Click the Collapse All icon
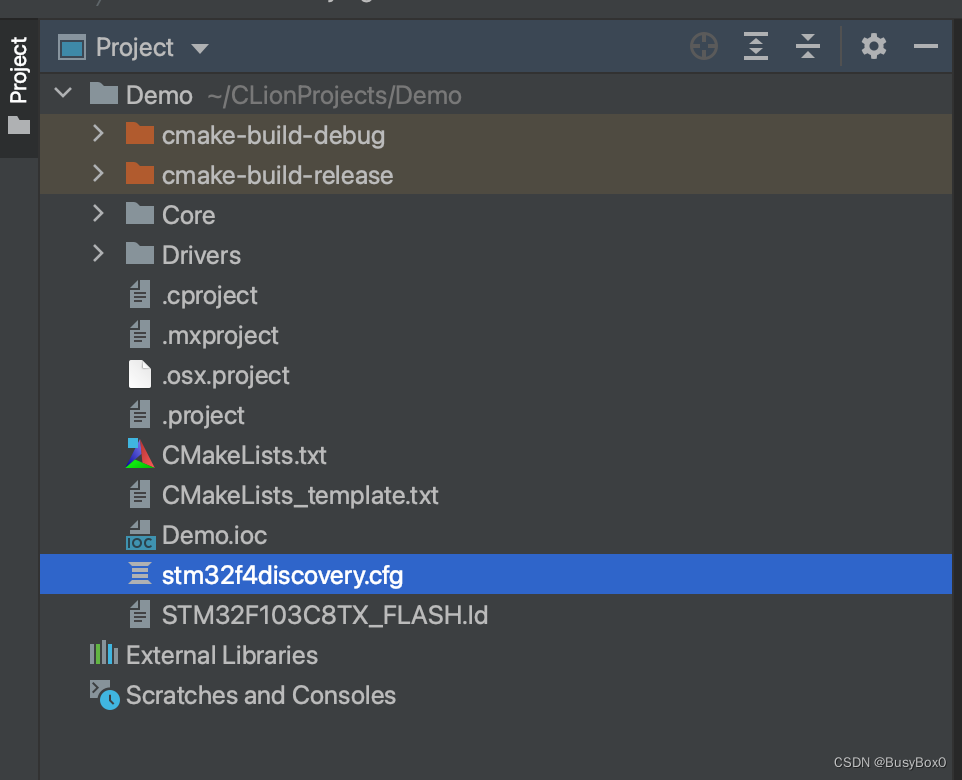The width and height of the screenshot is (962, 780). [808, 47]
